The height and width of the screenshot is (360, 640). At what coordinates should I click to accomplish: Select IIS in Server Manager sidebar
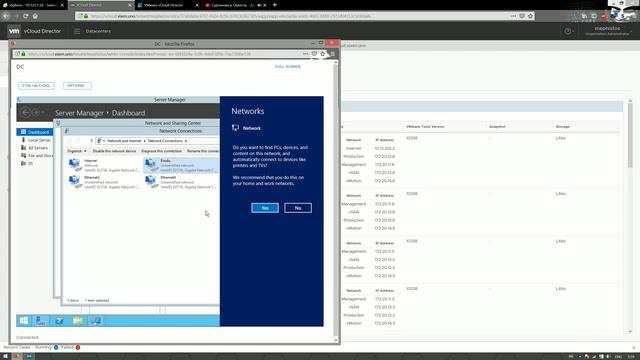pyautogui.click(x=27, y=163)
